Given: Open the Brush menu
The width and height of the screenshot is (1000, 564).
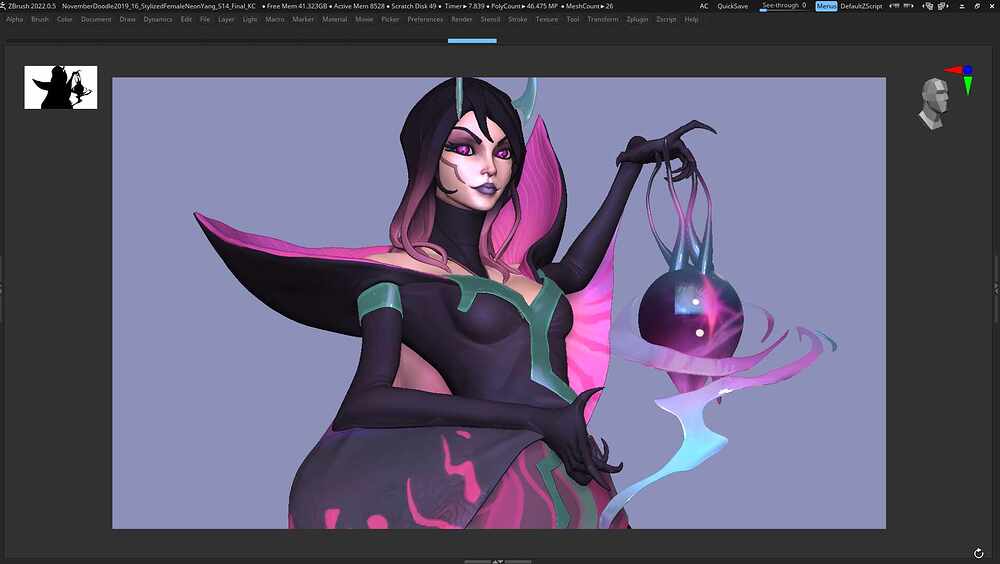Looking at the screenshot, I should click(40, 19).
